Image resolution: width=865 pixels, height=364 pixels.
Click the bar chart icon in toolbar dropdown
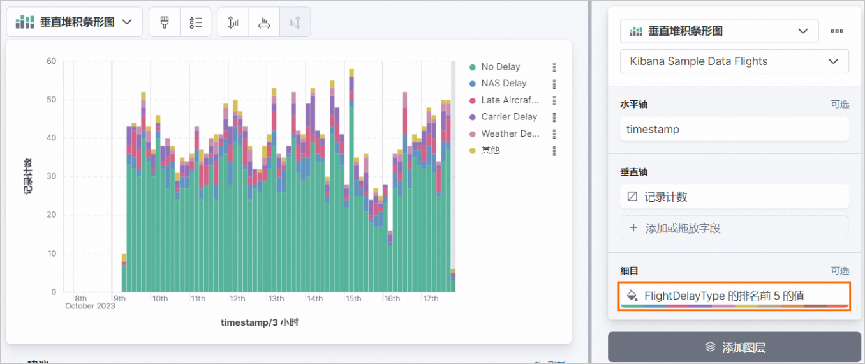click(x=24, y=22)
